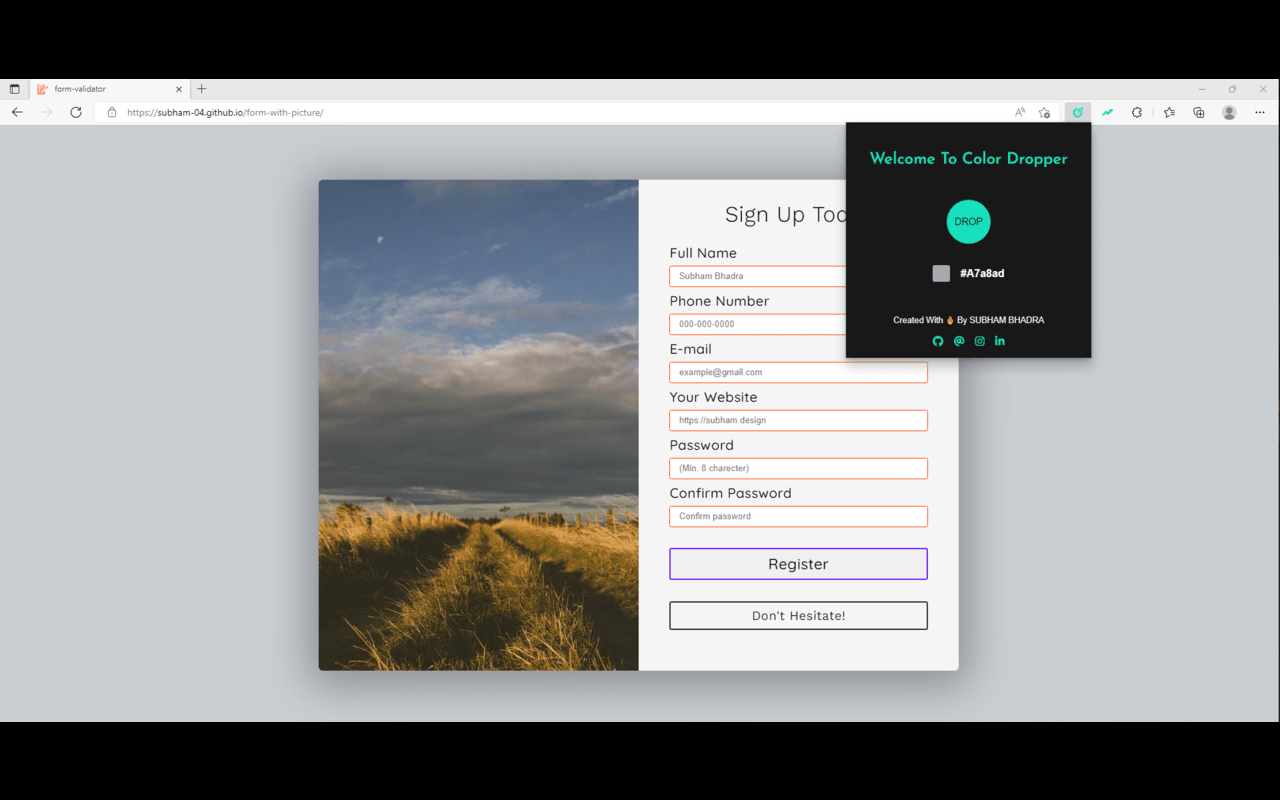Click the #A7a8ad color swatch
This screenshot has width=1280, height=800.
pyautogui.click(x=941, y=273)
